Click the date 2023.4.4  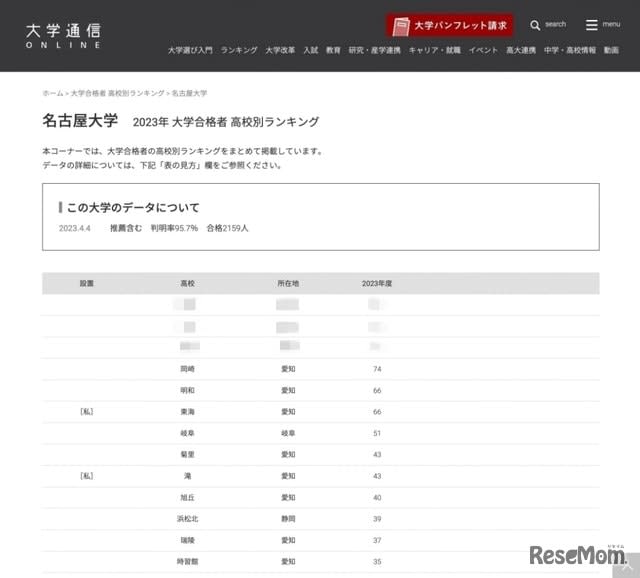point(75,228)
